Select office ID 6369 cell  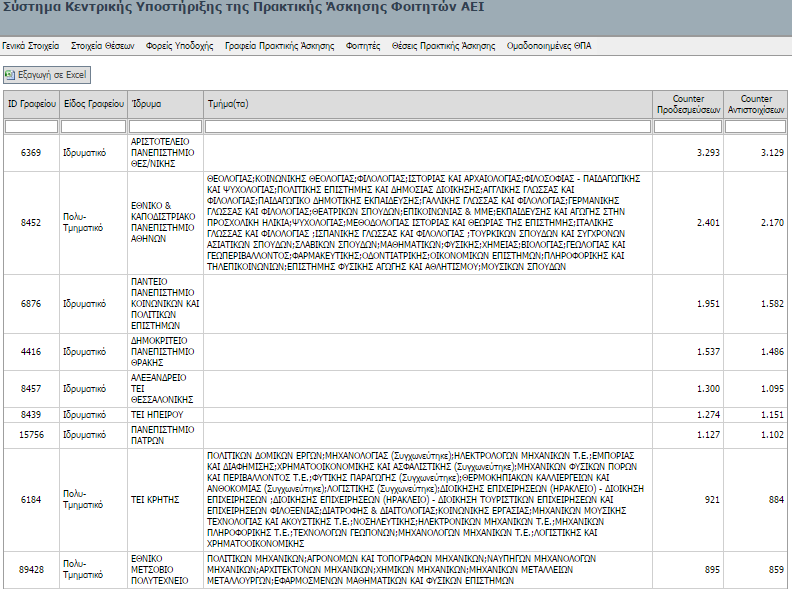click(31, 153)
